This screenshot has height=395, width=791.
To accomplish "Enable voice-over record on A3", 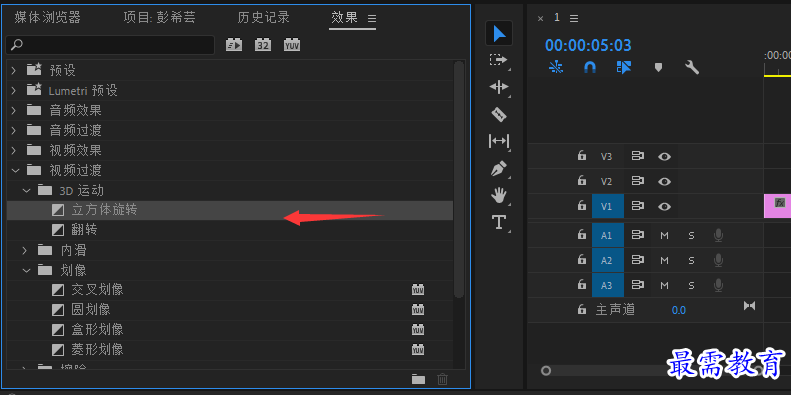I will point(718,286).
